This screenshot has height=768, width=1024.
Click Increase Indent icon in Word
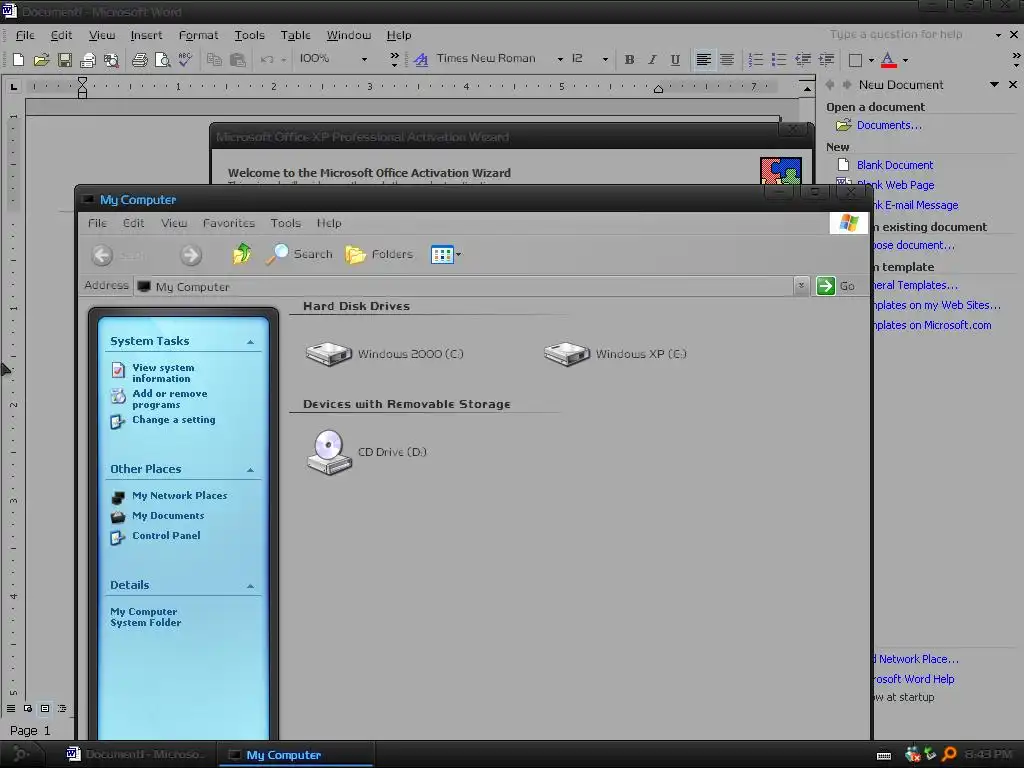826,60
